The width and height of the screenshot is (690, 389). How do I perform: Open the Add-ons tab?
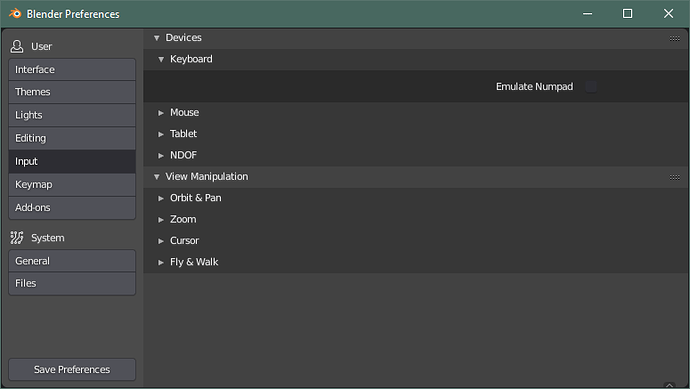[x=72, y=208]
